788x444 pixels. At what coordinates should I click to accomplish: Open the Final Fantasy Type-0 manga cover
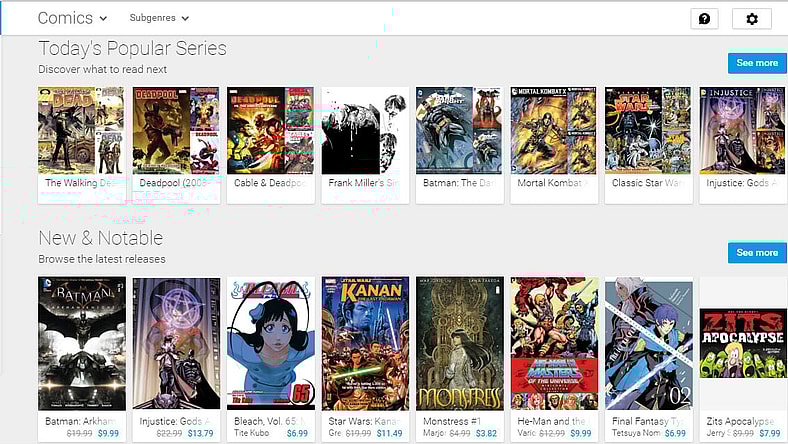(649, 345)
